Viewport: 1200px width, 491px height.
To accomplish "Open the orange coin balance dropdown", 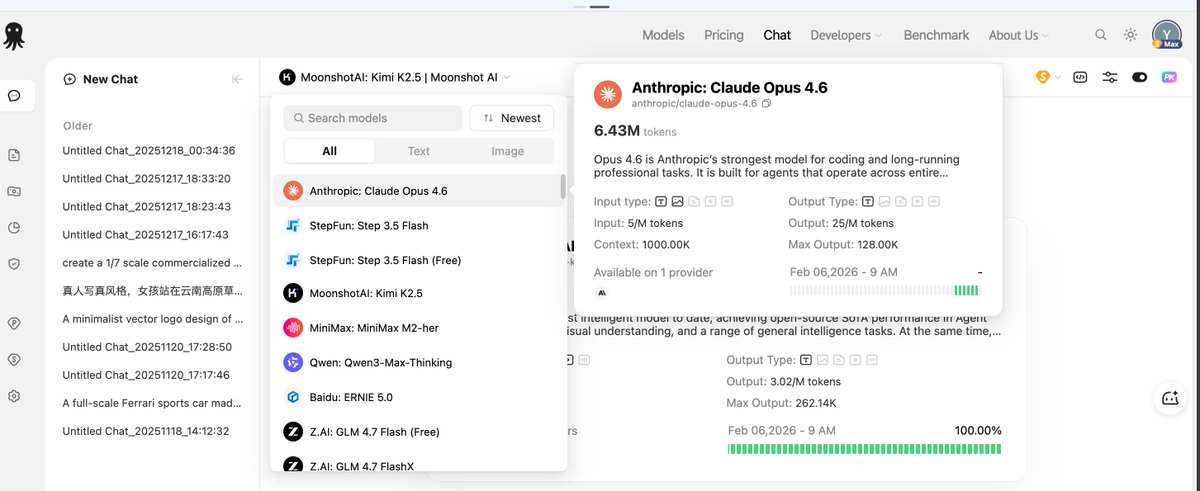I will pyautogui.click(x=1048, y=77).
